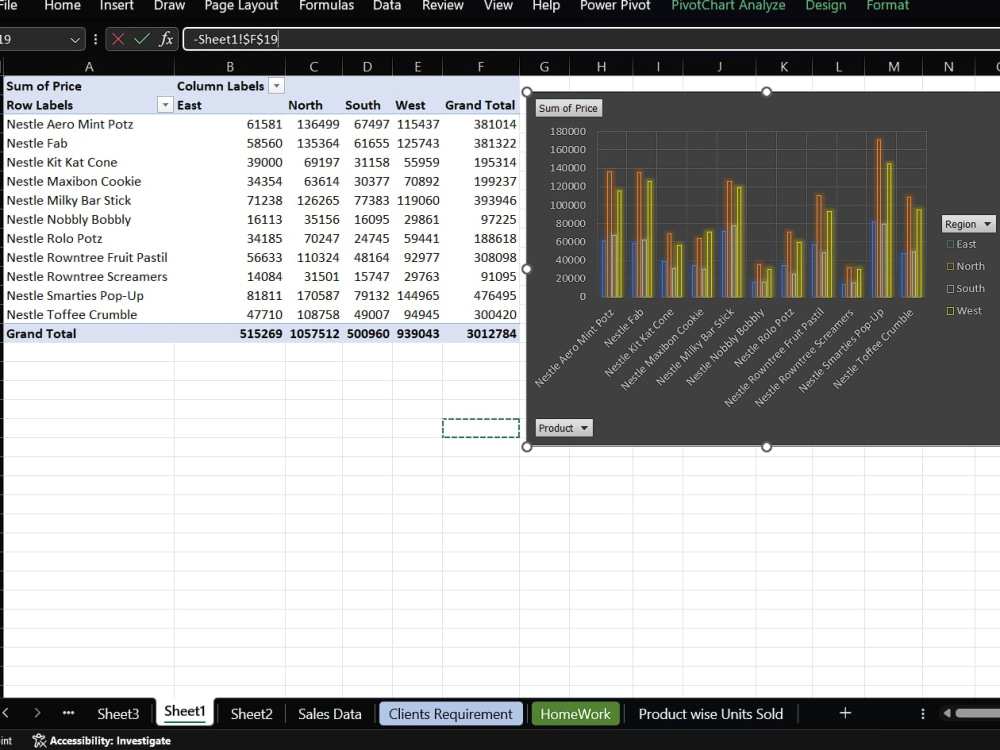
Task: Click Accessibility: Investigate in the status bar
Action: pos(110,740)
